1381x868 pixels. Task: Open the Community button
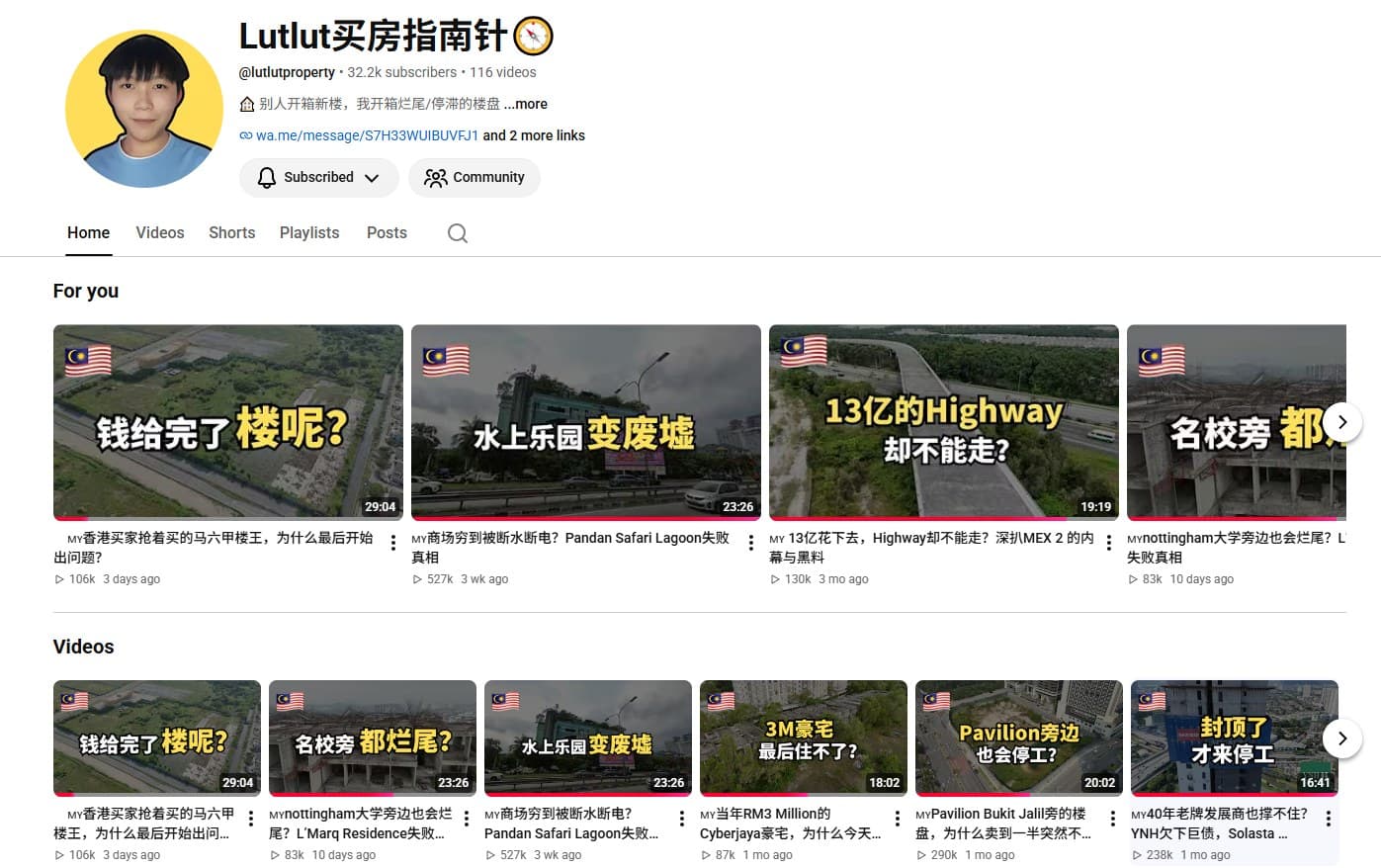(475, 178)
